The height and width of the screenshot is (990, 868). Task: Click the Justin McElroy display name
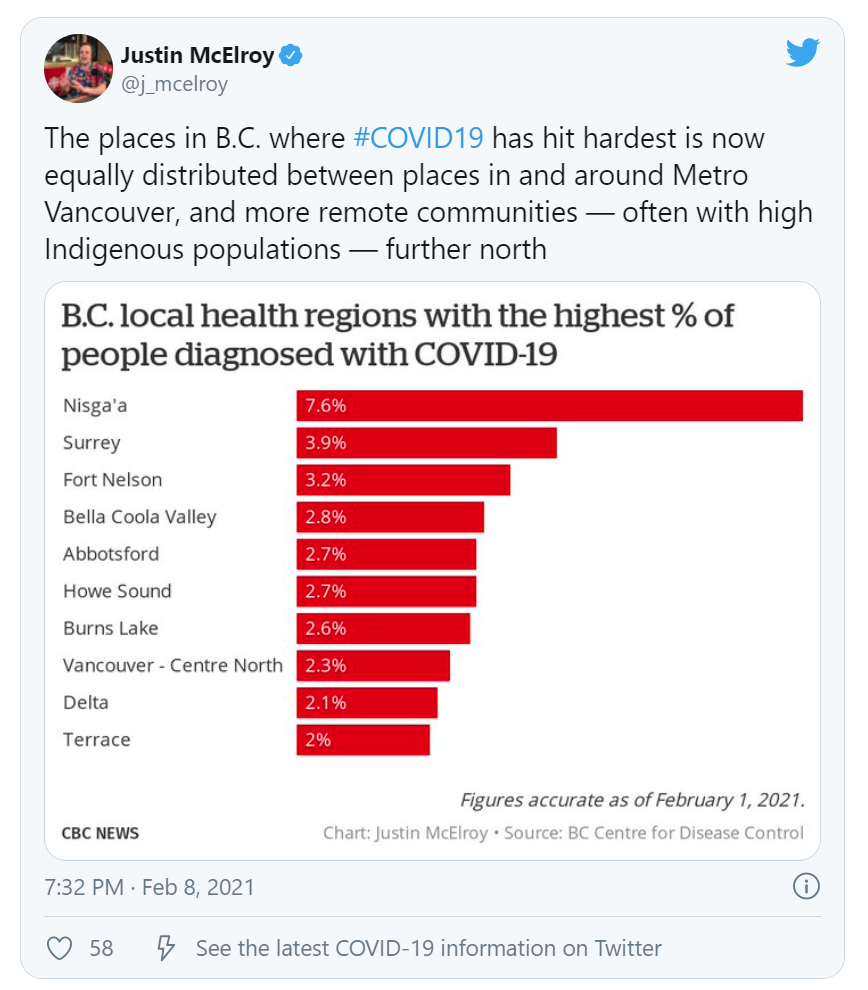pos(198,55)
